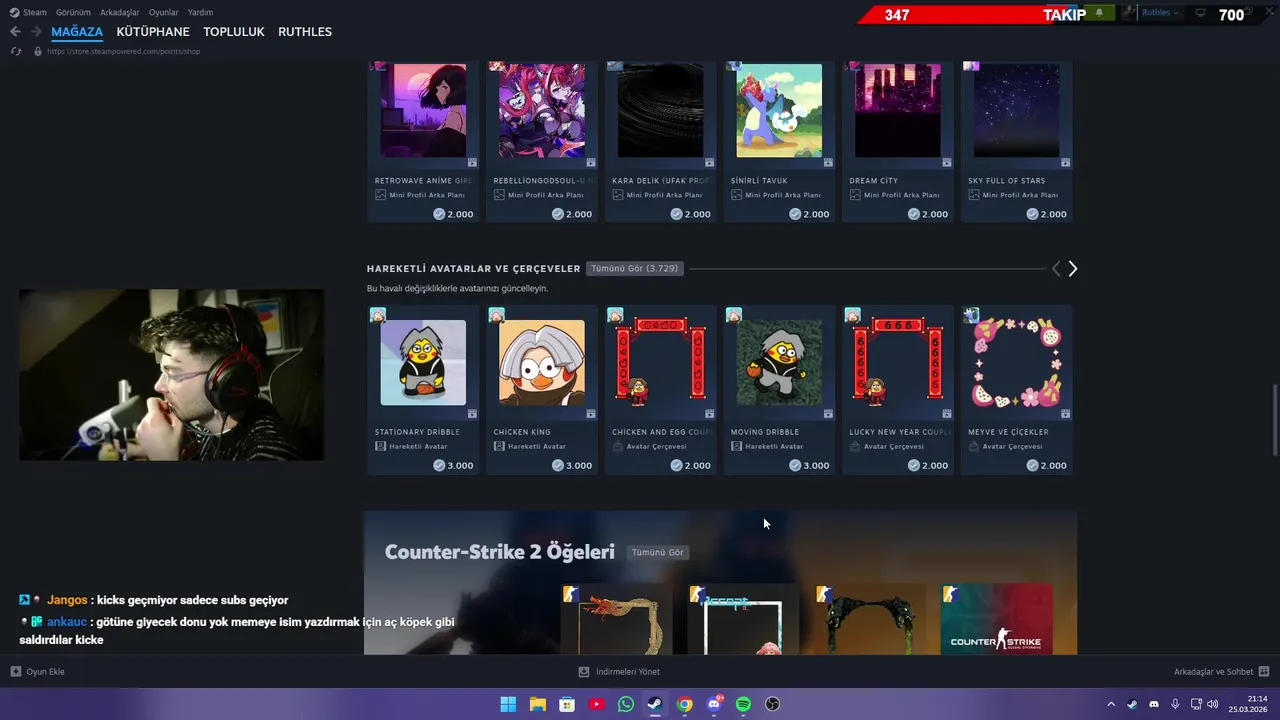
Task: Open the RUTHLES profile tab
Action: tap(305, 32)
